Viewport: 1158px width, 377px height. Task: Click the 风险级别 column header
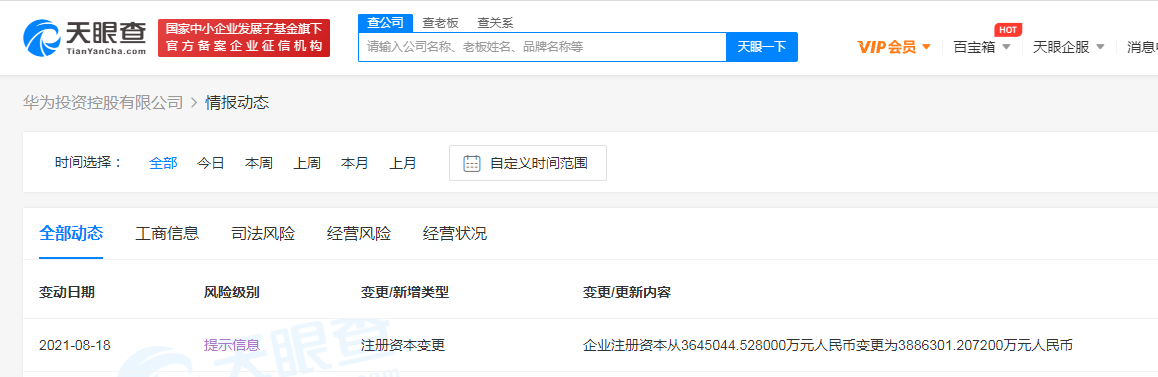pos(232,292)
